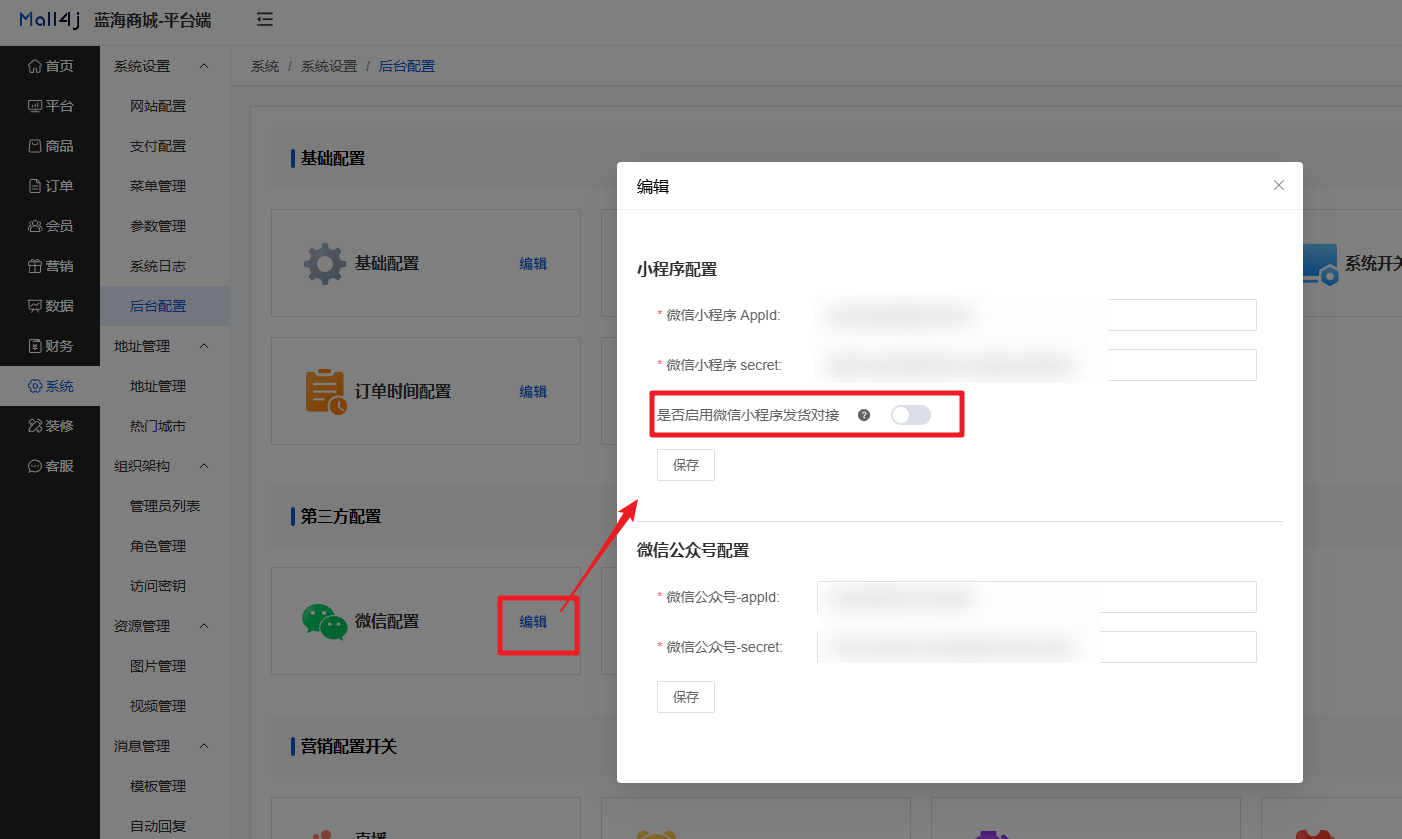Click 保存 under 微信公众号配置
This screenshot has height=839, width=1402.
tap(686, 697)
